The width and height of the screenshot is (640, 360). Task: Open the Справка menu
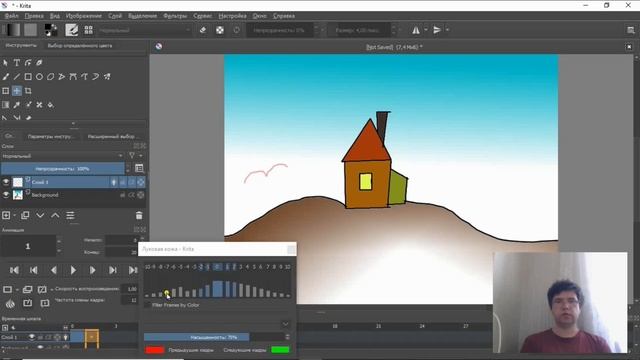pyautogui.click(x=284, y=16)
